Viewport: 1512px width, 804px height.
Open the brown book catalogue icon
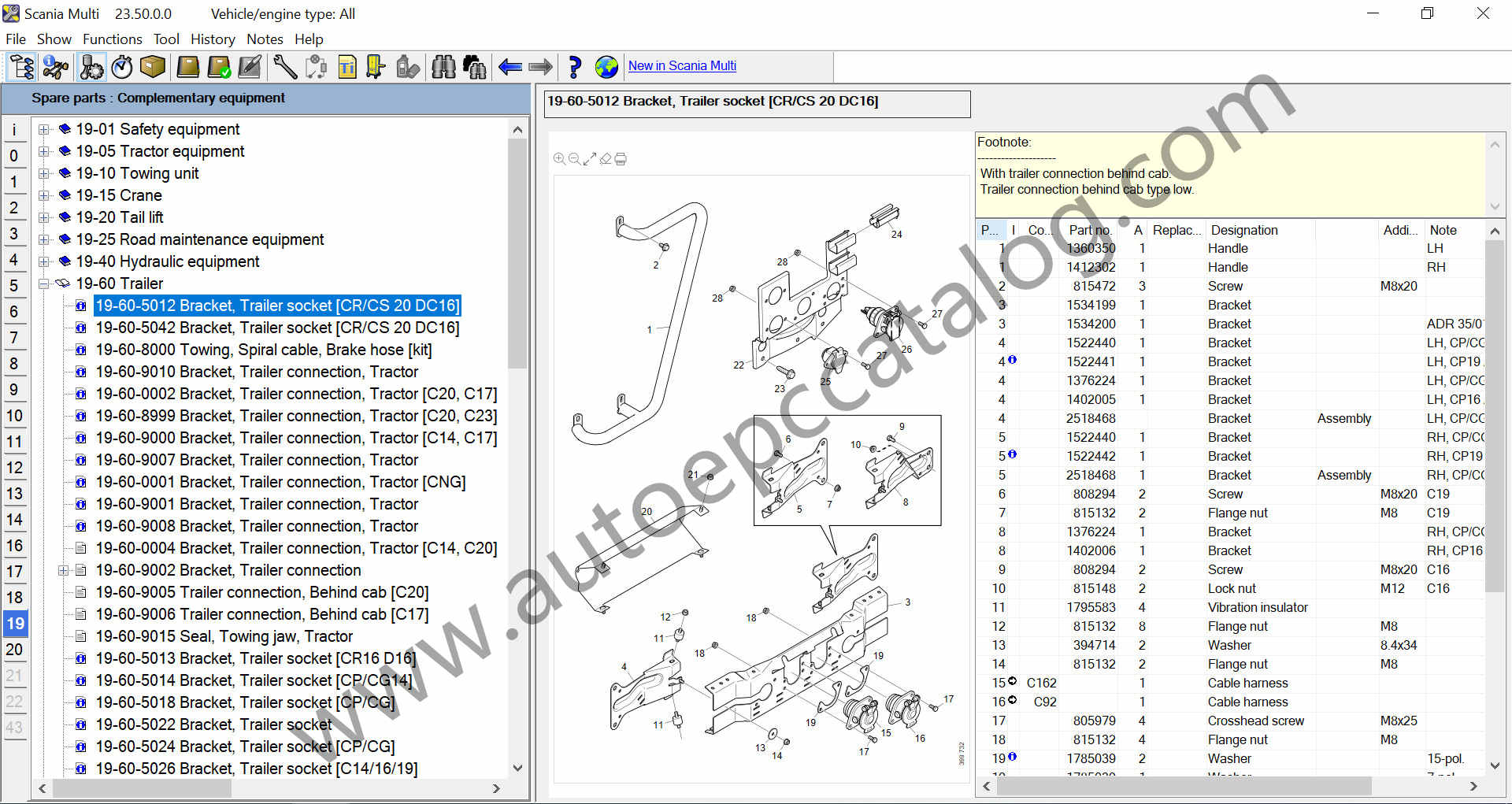(x=187, y=67)
